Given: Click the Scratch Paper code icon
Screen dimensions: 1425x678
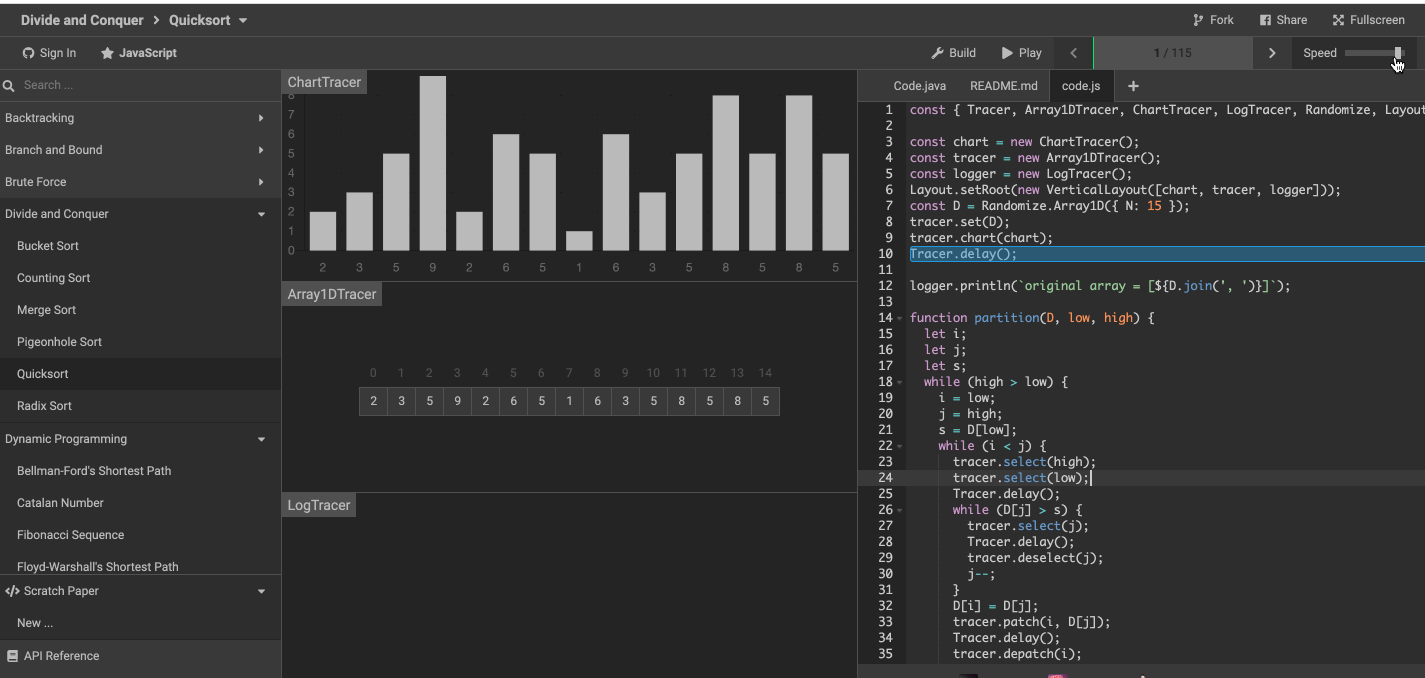Looking at the screenshot, I should click(x=12, y=591).
